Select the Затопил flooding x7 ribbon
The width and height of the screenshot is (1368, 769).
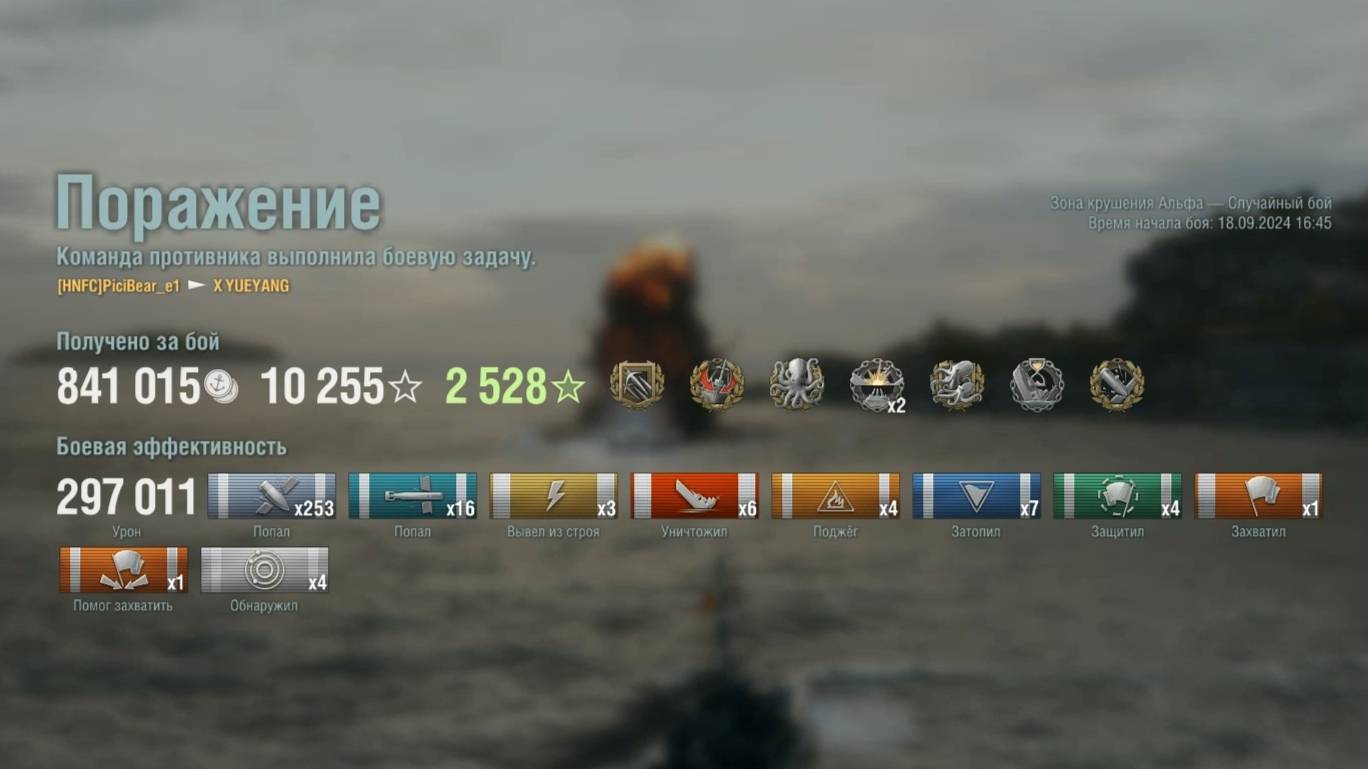[977, 496]
